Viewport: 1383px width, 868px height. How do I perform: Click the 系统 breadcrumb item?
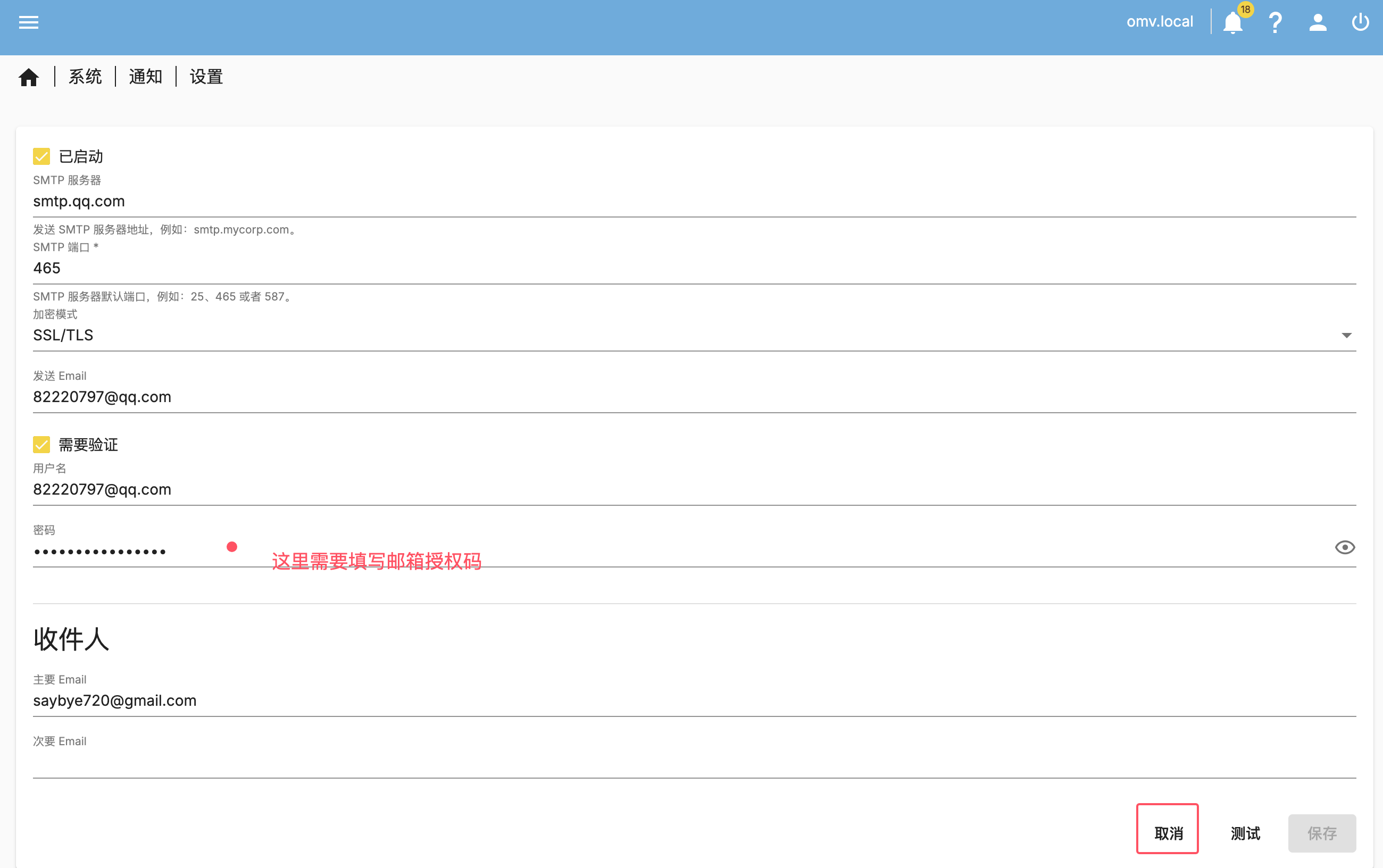tap(85, 77)
